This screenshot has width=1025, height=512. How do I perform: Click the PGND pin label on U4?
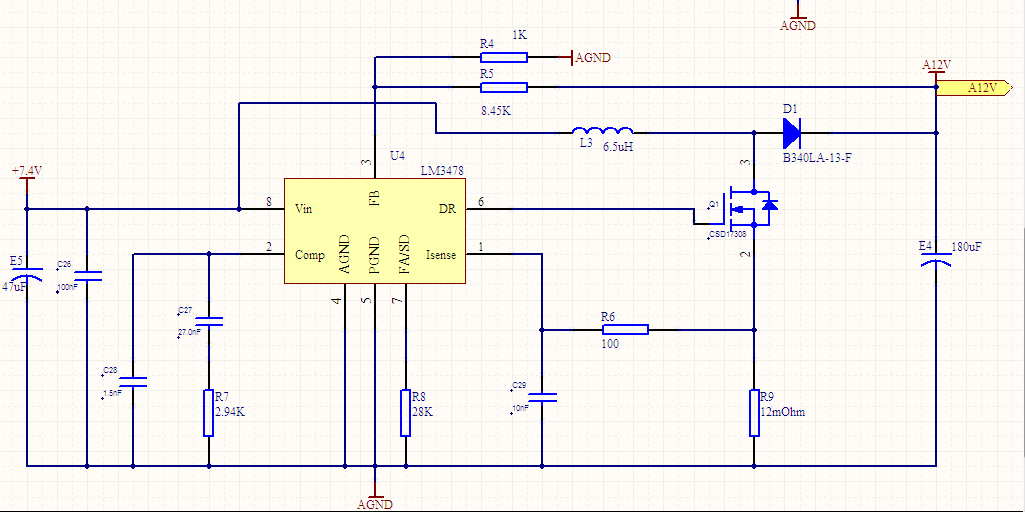pyautogui.click(x=375, y=256)
